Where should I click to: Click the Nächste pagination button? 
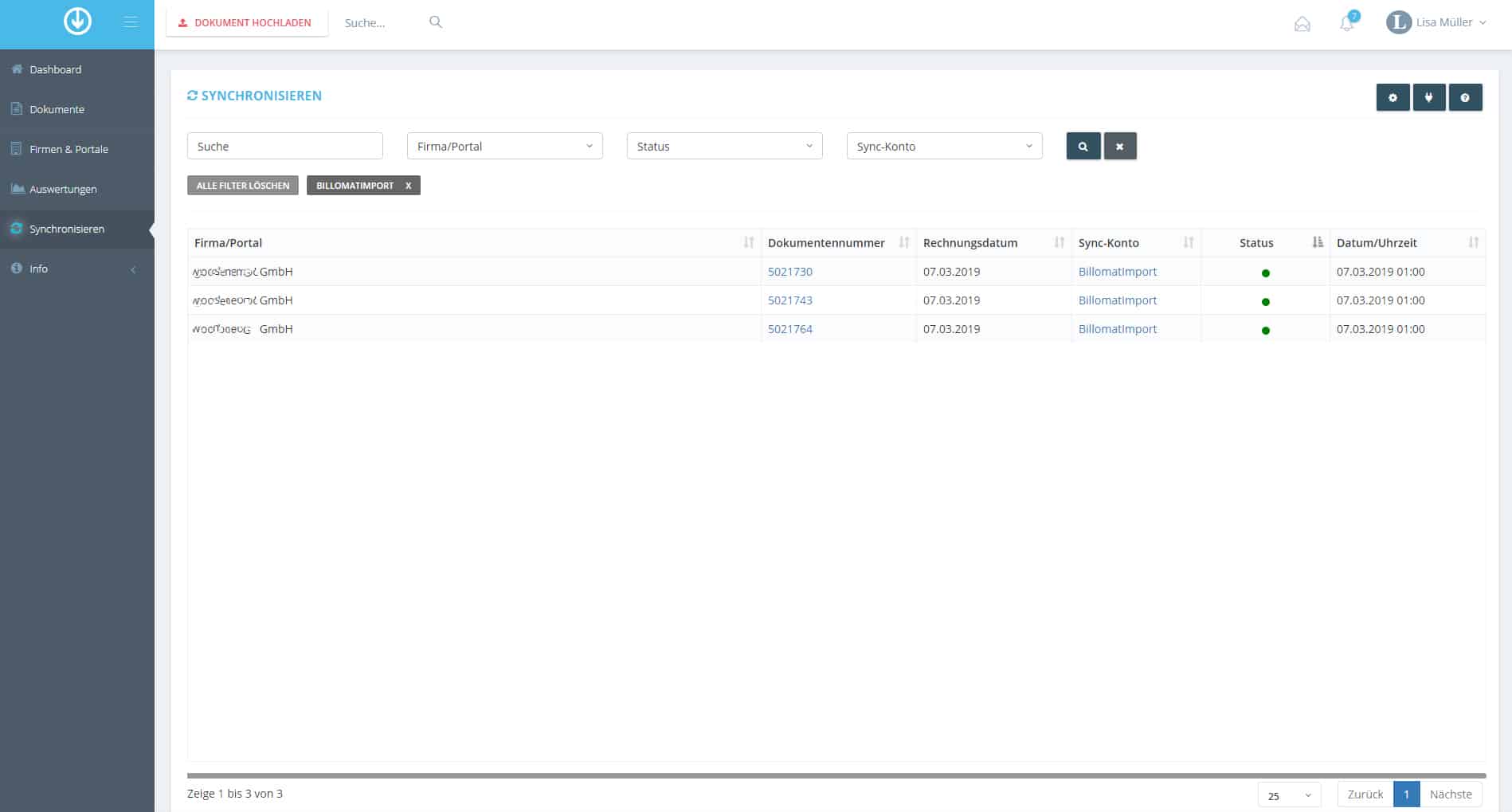[x=1451, y=794]
